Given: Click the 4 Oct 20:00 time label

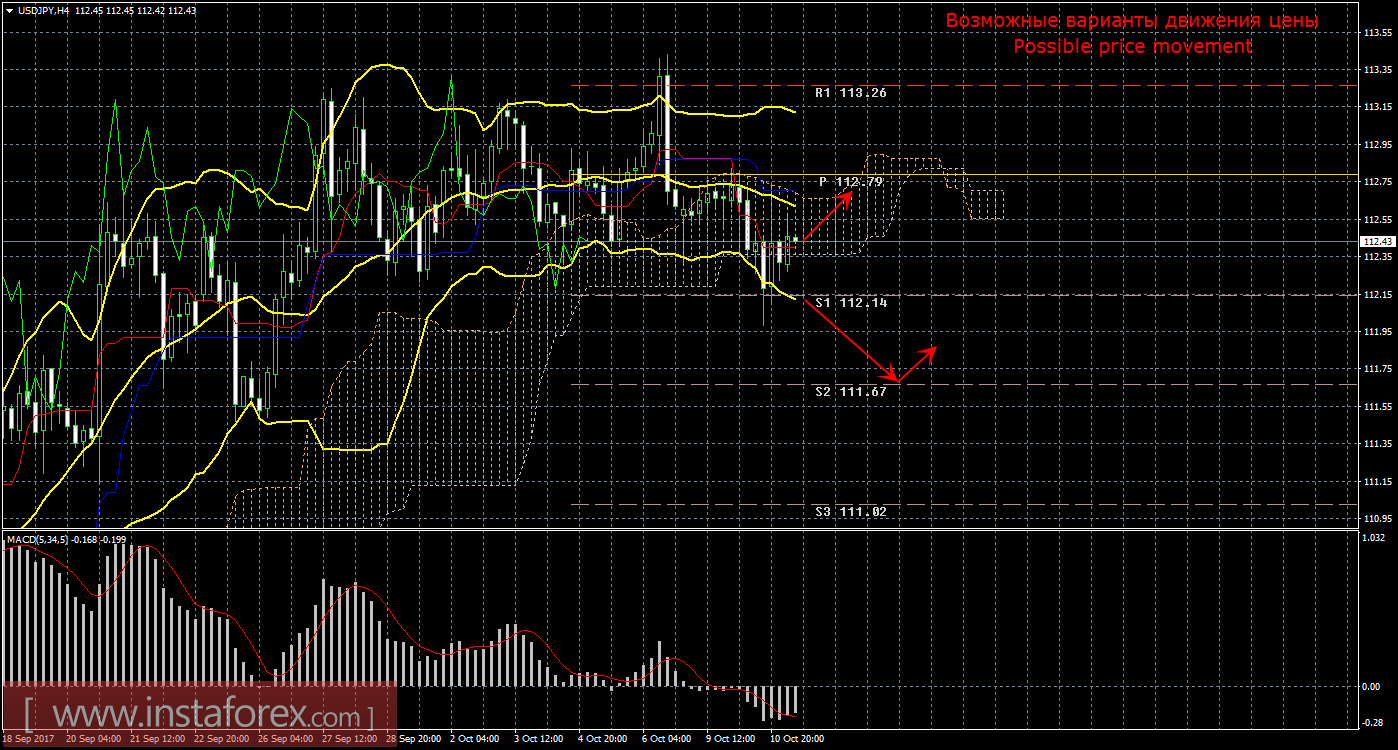Looking at the screenshot, I should pos(603,739).
